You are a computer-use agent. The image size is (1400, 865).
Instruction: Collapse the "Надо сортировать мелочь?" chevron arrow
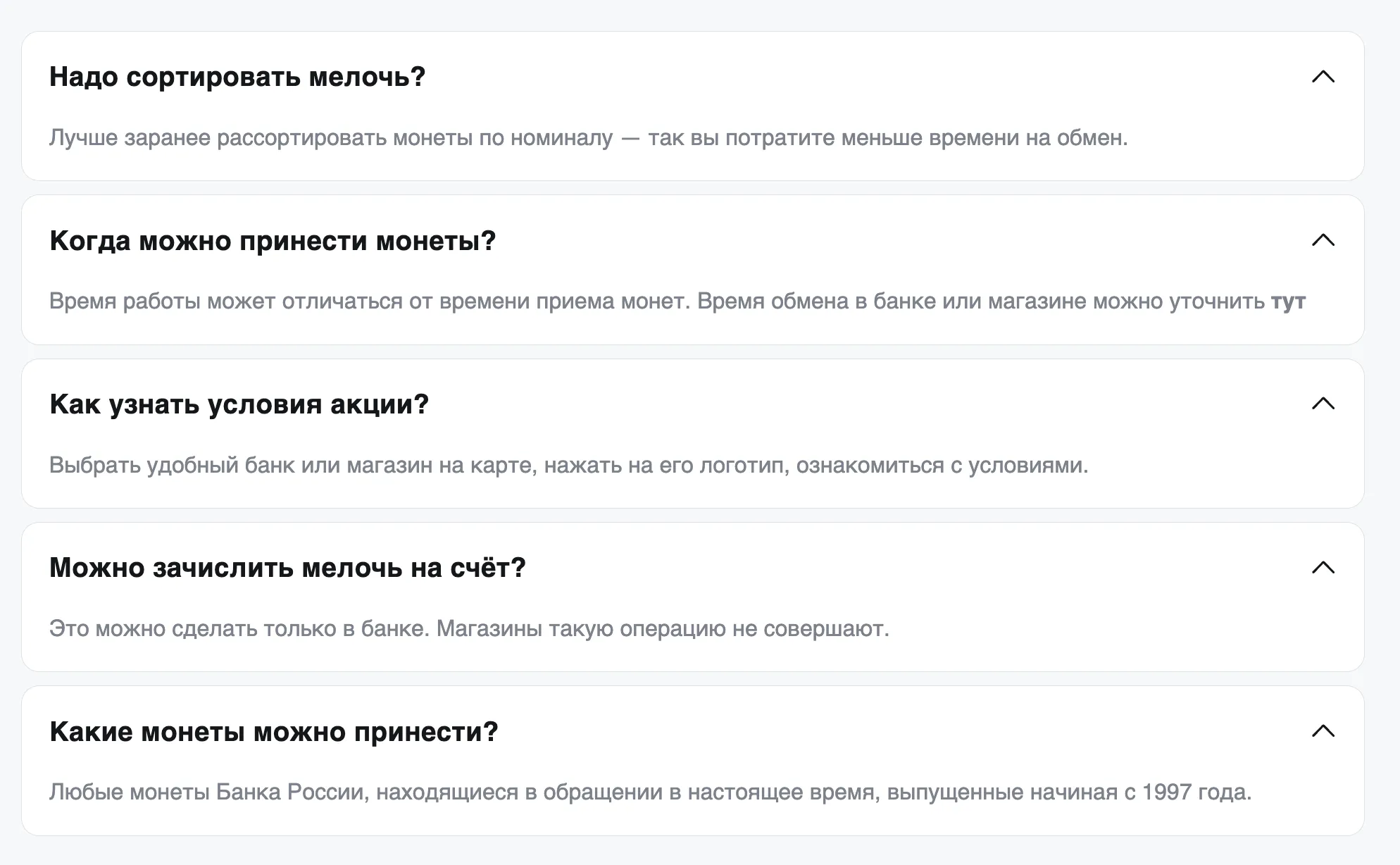(x=1323, y=77)
